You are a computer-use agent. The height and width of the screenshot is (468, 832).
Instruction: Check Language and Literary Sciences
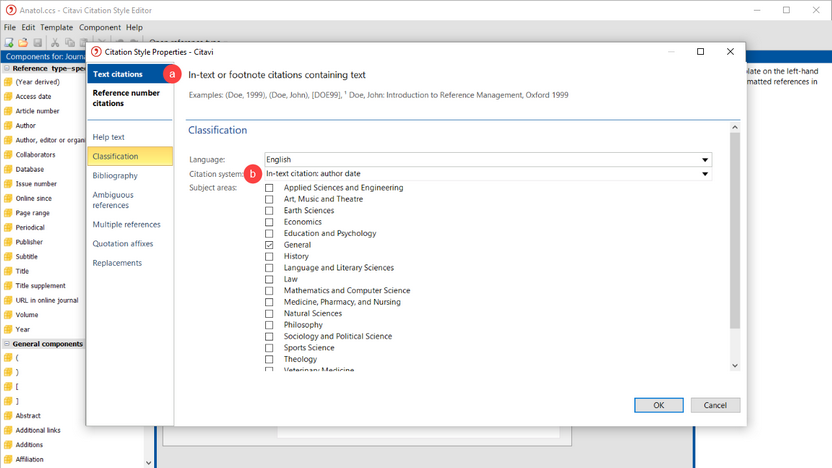click(270, 268)
